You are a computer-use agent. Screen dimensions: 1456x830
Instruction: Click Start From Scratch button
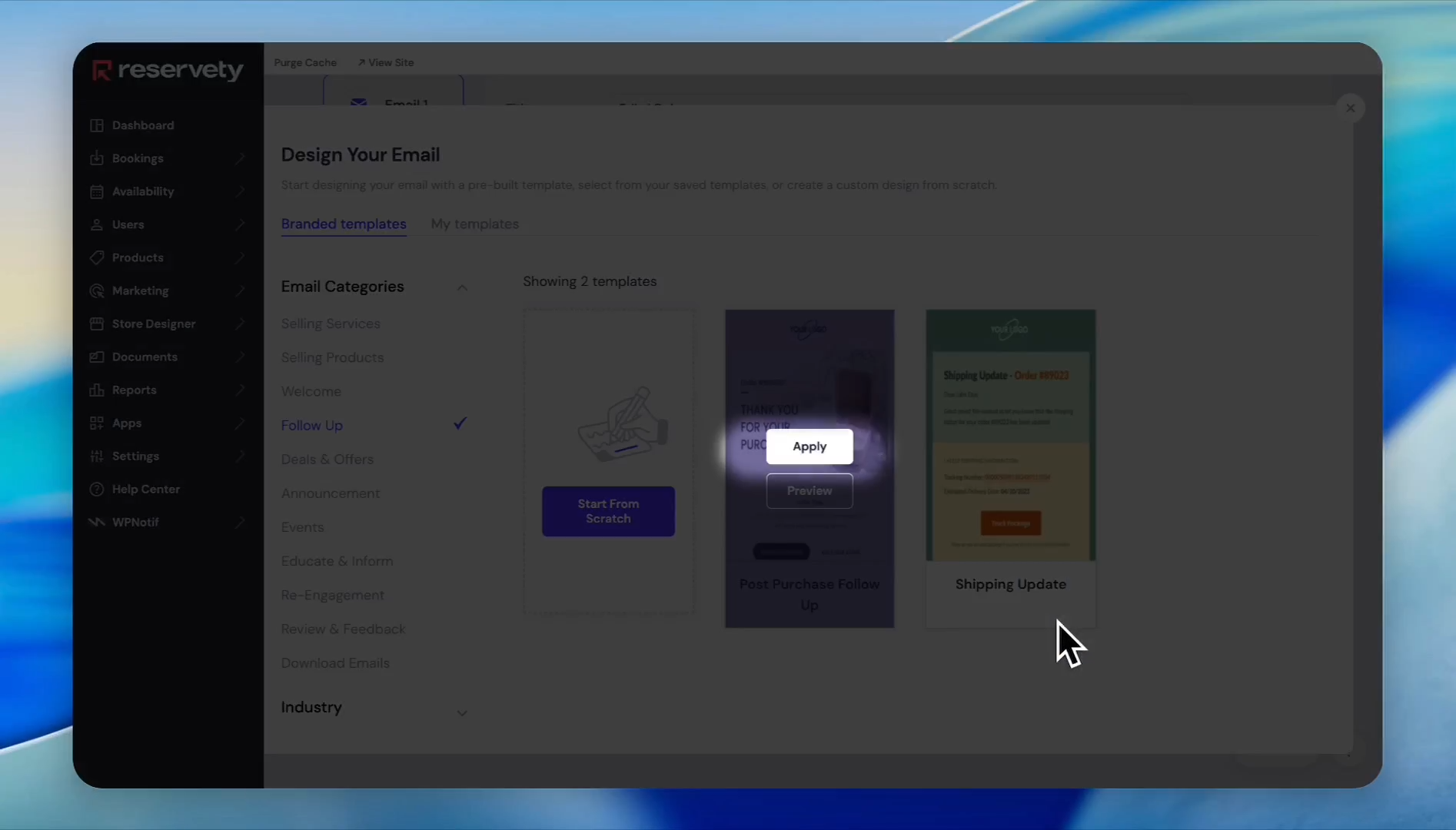[608, 511]
